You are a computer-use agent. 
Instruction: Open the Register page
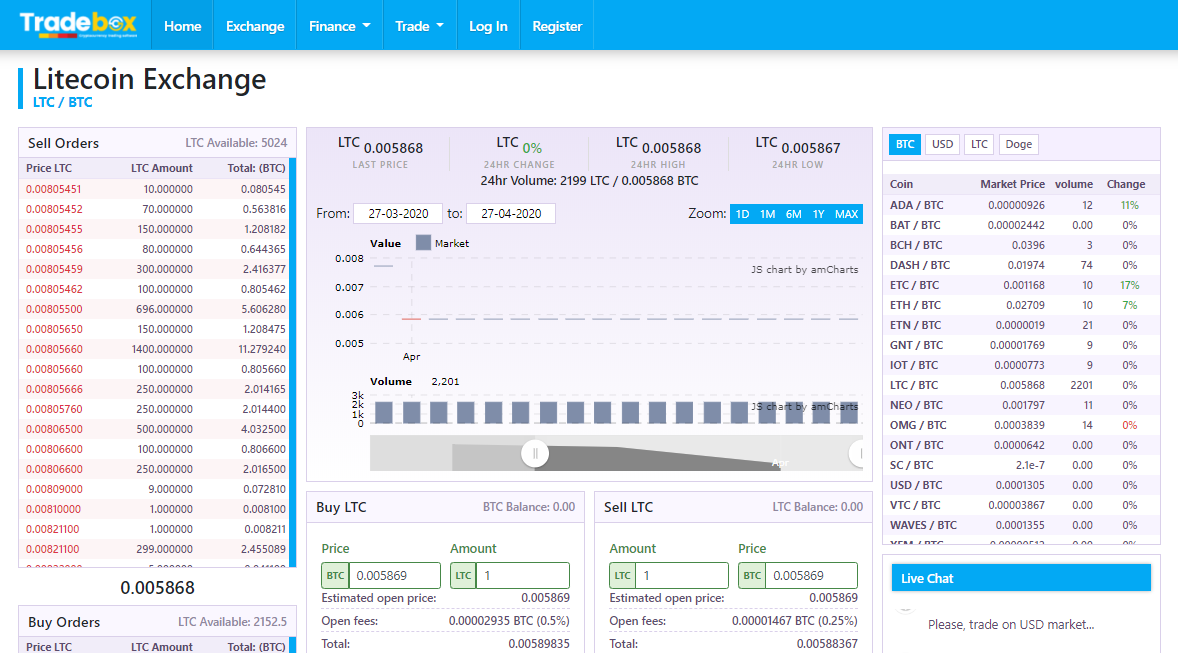pyautogui.click(x=557, y=26)
